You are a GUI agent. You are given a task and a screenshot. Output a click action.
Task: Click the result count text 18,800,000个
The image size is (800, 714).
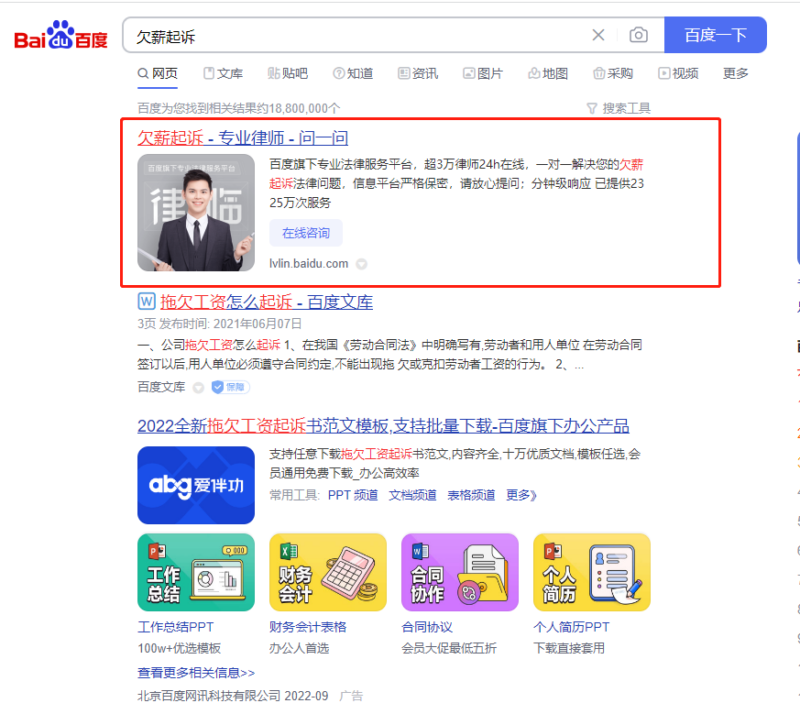[305, 108]
